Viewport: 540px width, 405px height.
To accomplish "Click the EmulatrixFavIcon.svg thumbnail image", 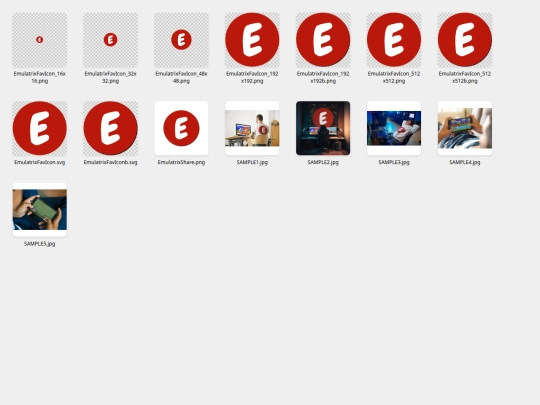I will [x=40, y=128].
